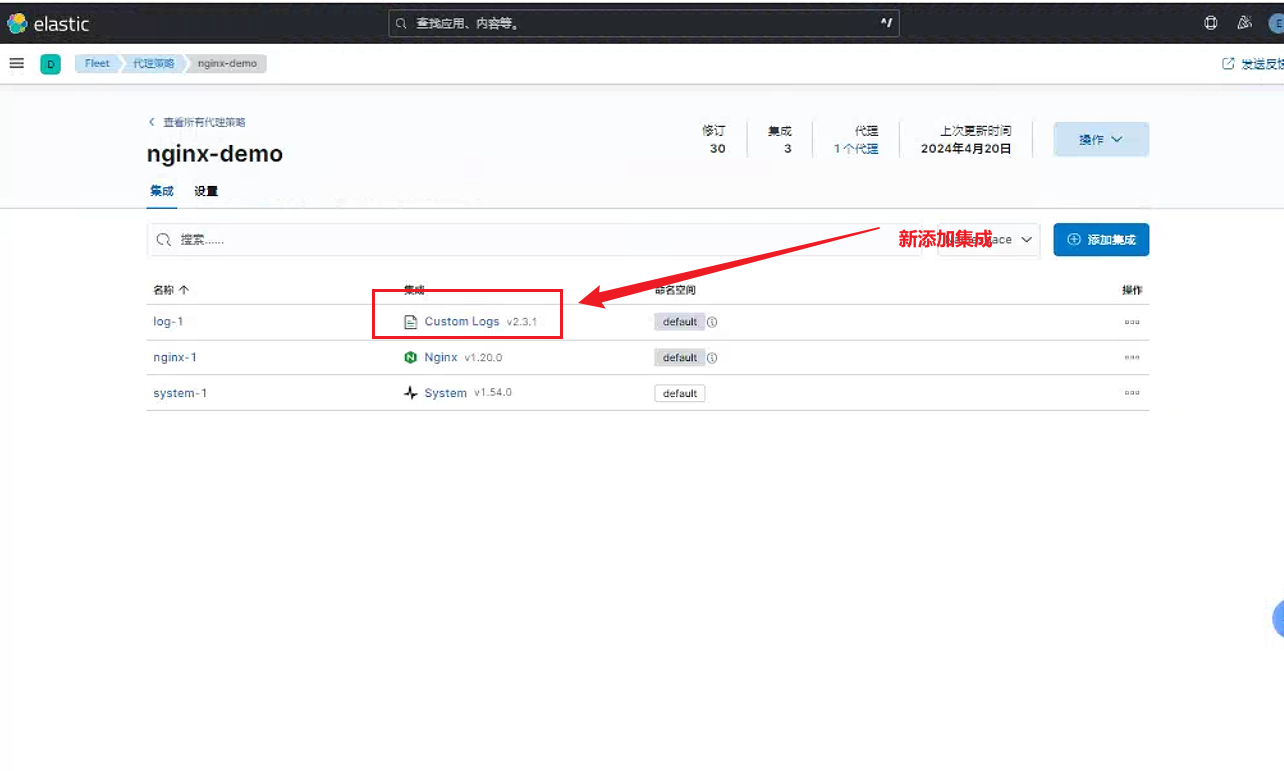Open the 1个代理 link

point(856,149)
